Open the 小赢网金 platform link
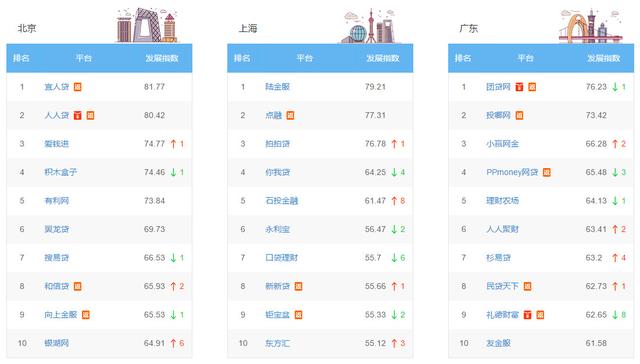 click(x=502, y=144)
